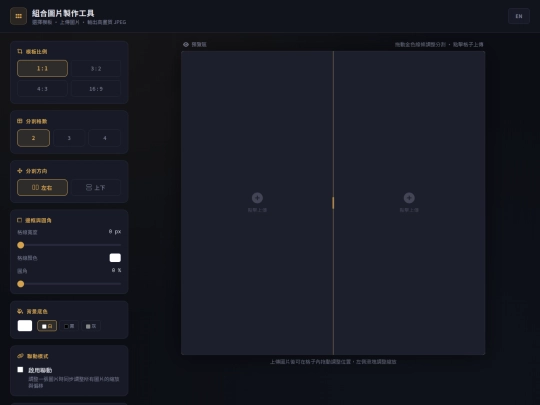Click the corner radius slider handle
This screenshot has width=540, height=405.
pyautogui.click(x=21, y=284)
